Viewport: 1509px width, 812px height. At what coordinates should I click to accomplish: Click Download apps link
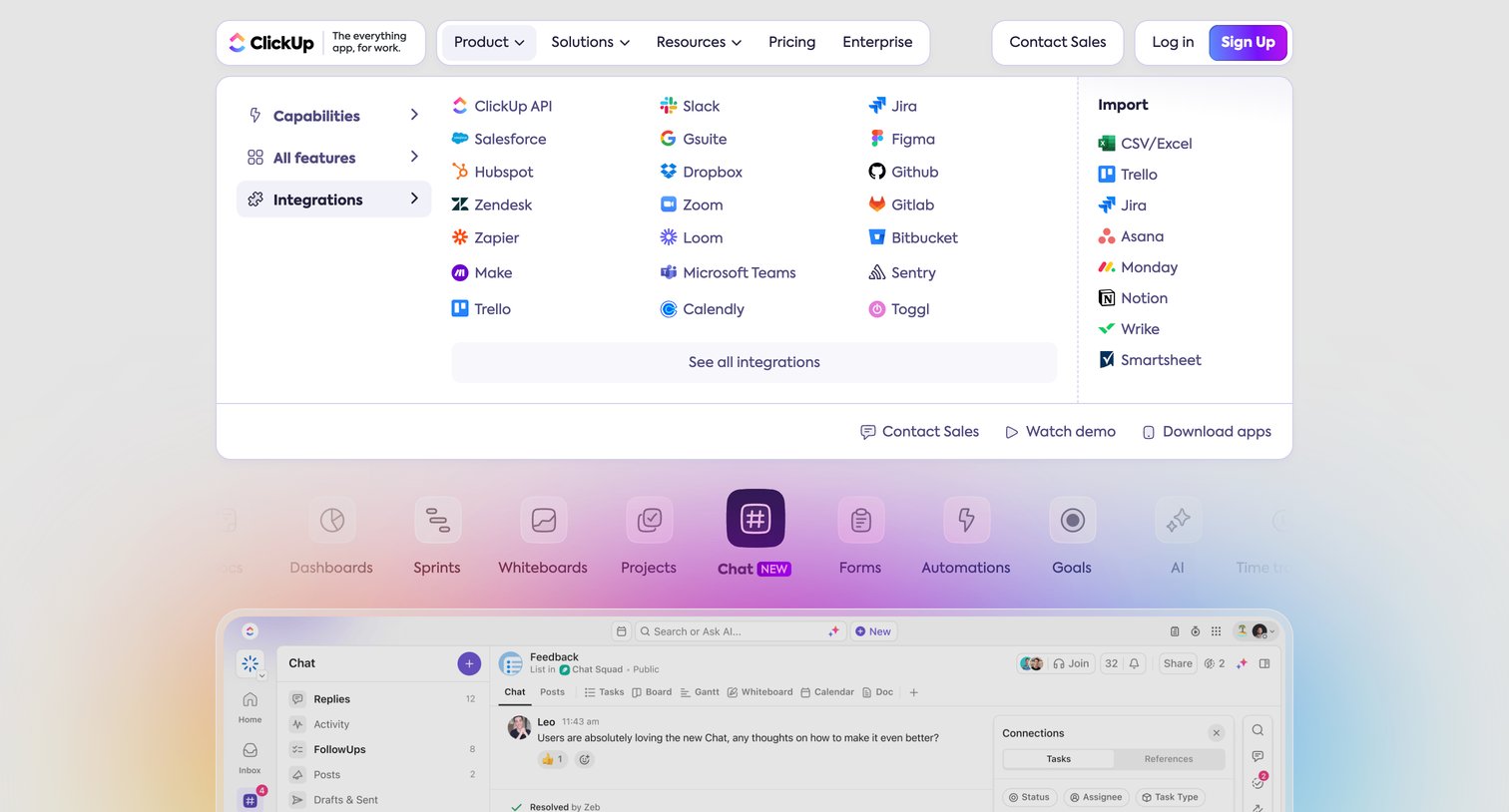[1206, 432]
